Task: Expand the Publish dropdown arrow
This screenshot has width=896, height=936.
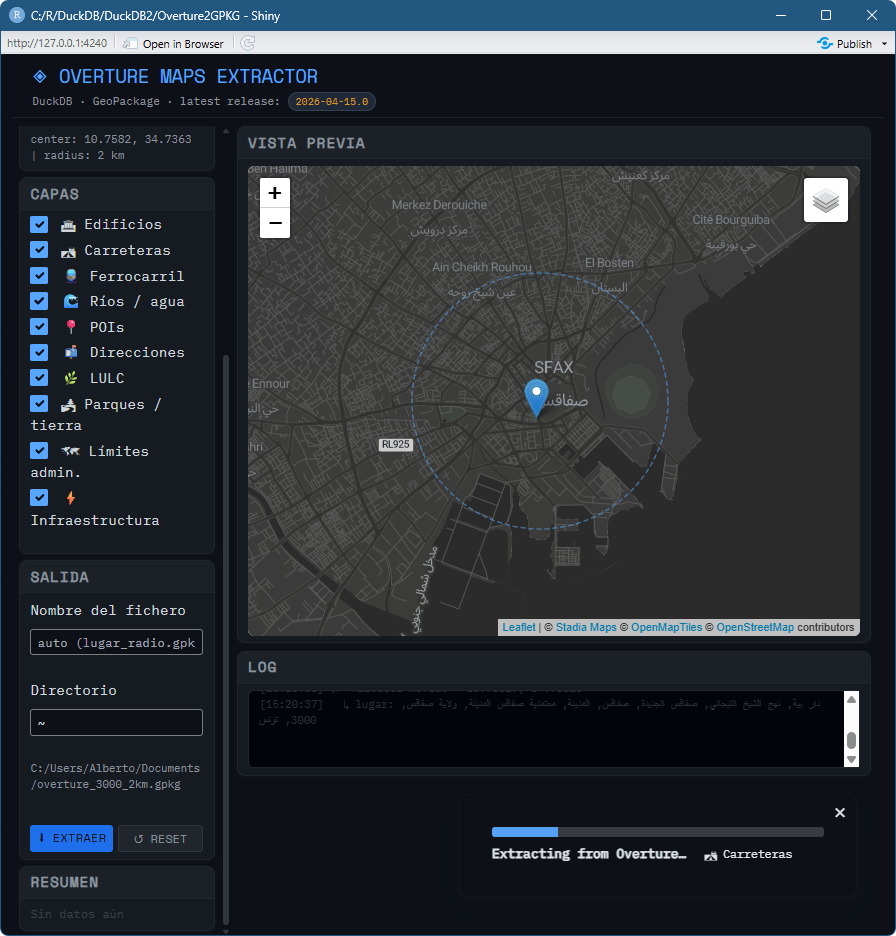Action: click(883, 44)
